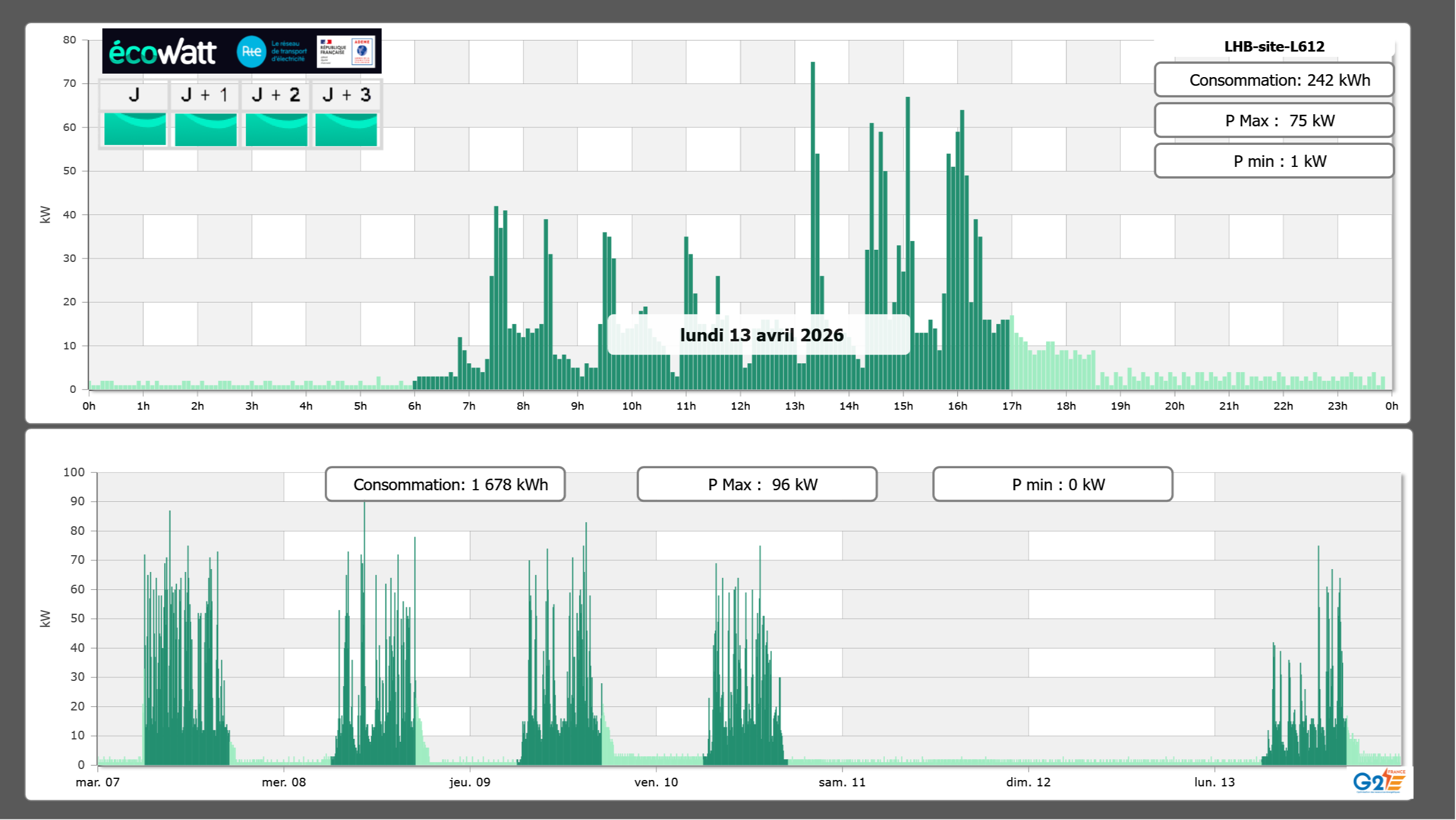Click the green signal under J
Screen dimensions: 1456x820
point(135,129)
